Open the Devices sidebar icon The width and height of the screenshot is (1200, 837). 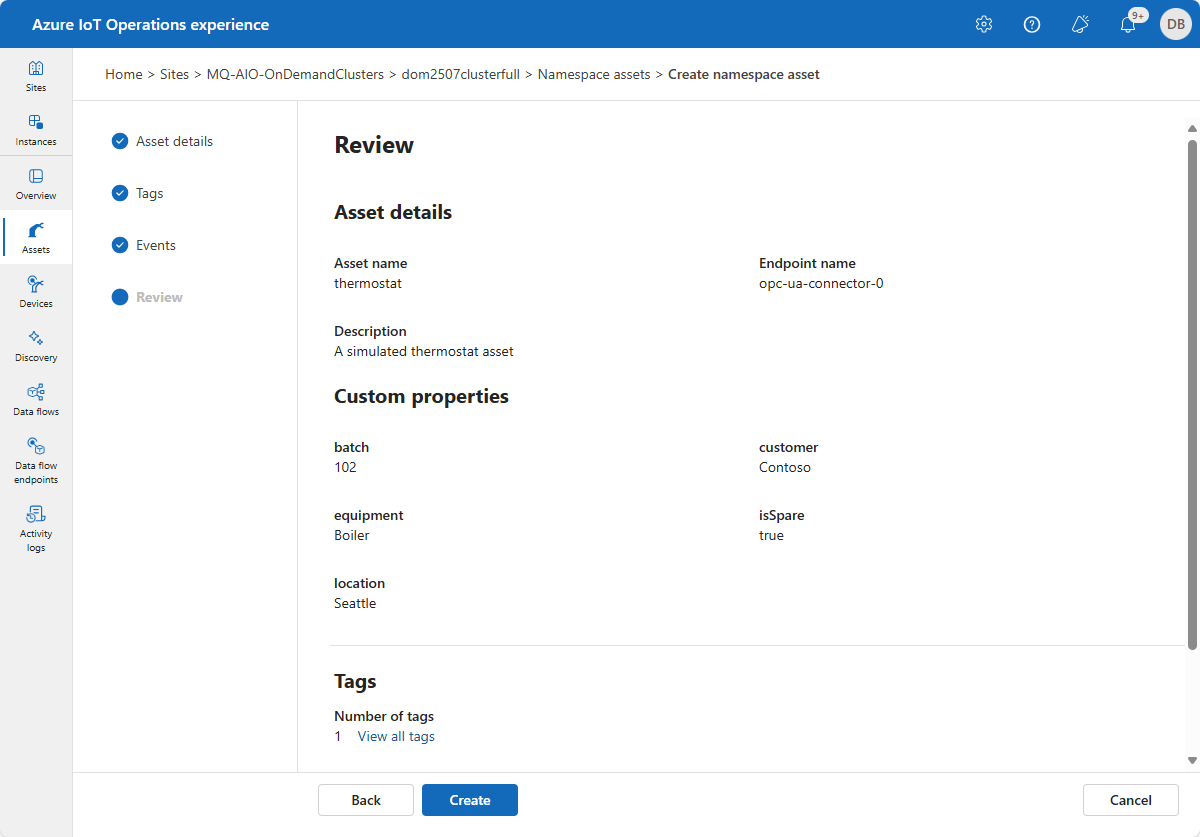tap(36, 292)
